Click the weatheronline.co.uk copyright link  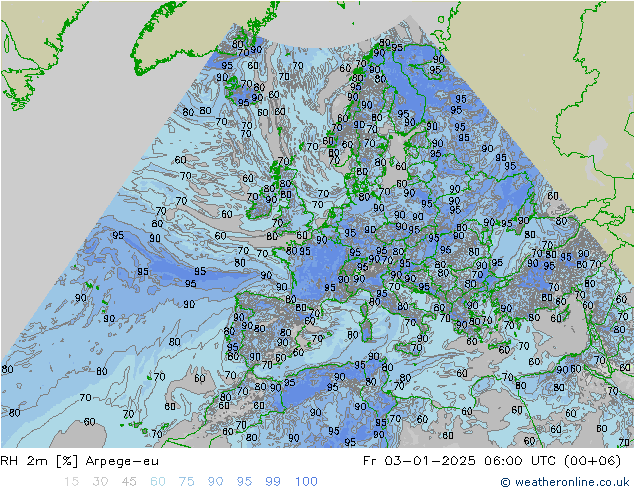[564, 482]
